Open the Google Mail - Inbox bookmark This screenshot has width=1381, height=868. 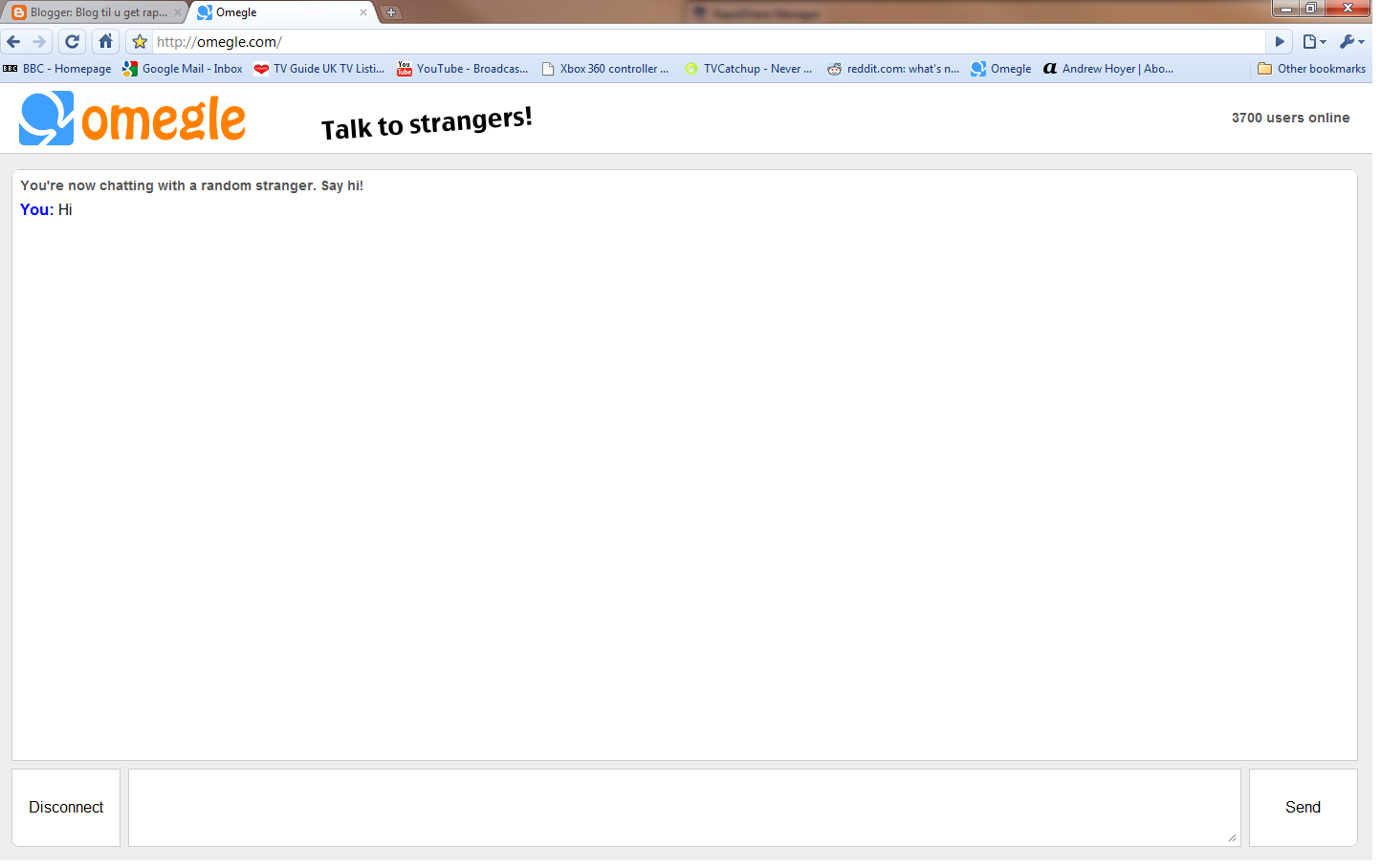tap(183, 69)
